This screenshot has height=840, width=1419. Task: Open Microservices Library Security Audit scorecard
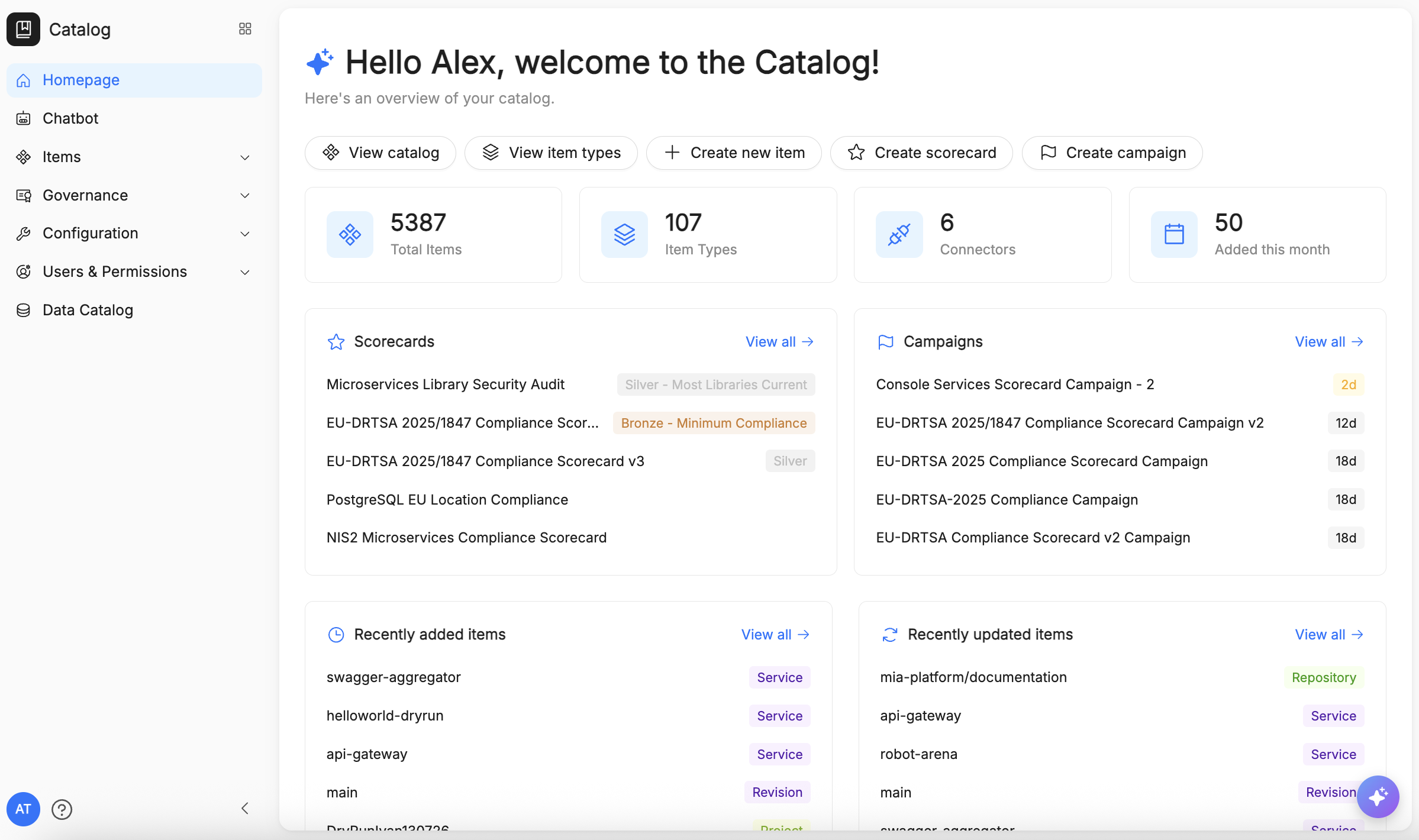point(446,385)
